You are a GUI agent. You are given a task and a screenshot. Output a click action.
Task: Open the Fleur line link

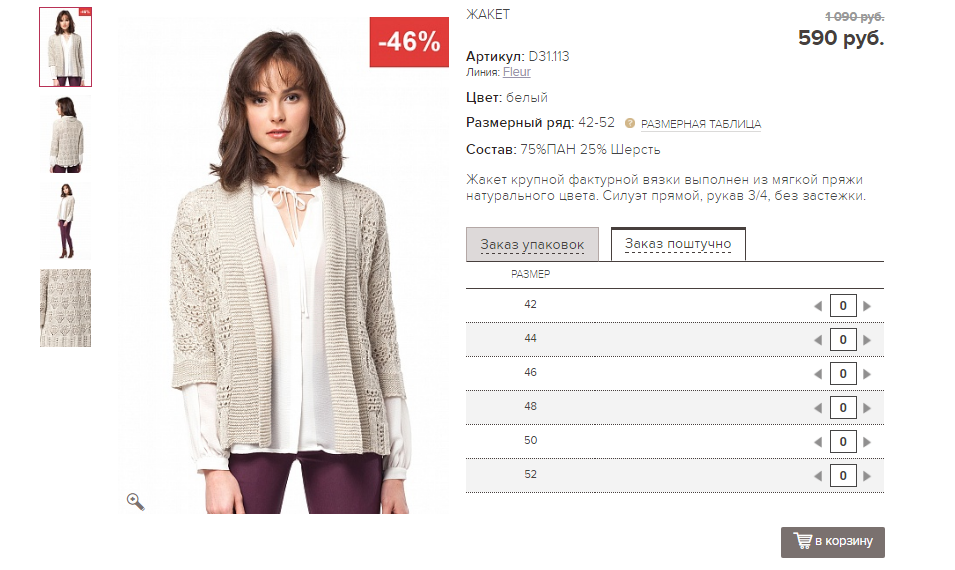pos(517,72)
